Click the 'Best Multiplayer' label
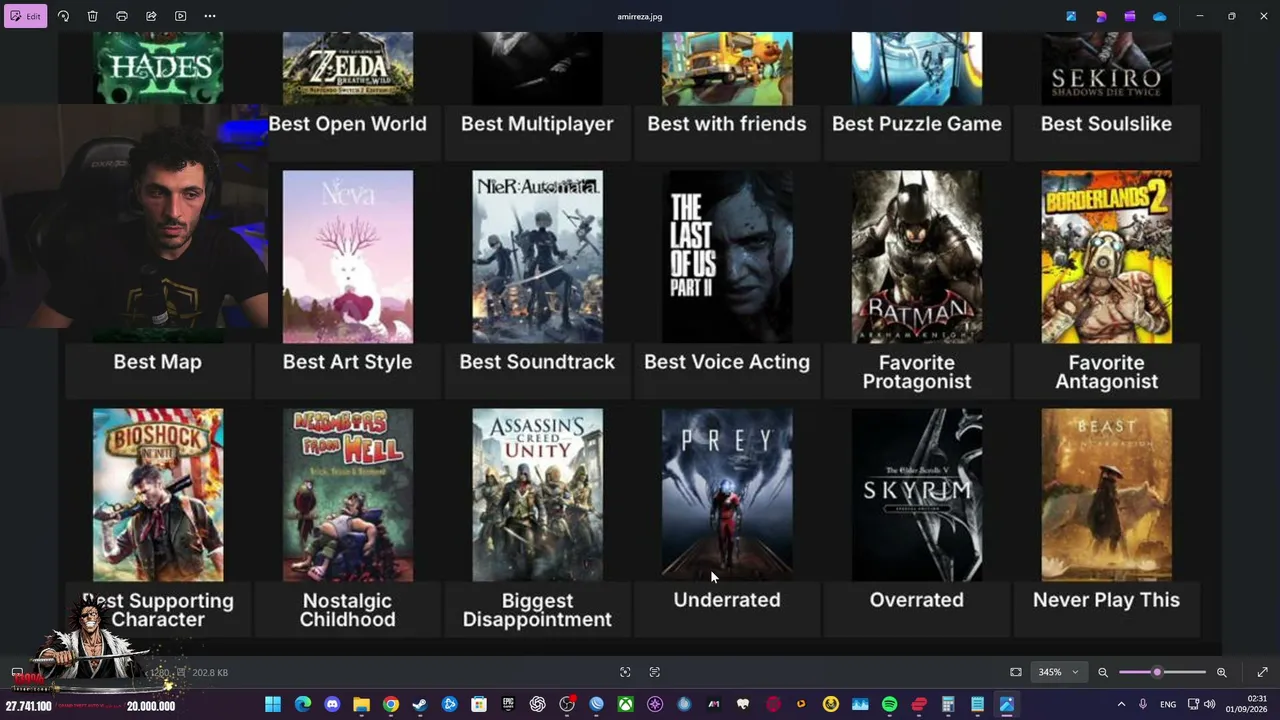Screen dimensions: 1280x720 click(537, 124)
